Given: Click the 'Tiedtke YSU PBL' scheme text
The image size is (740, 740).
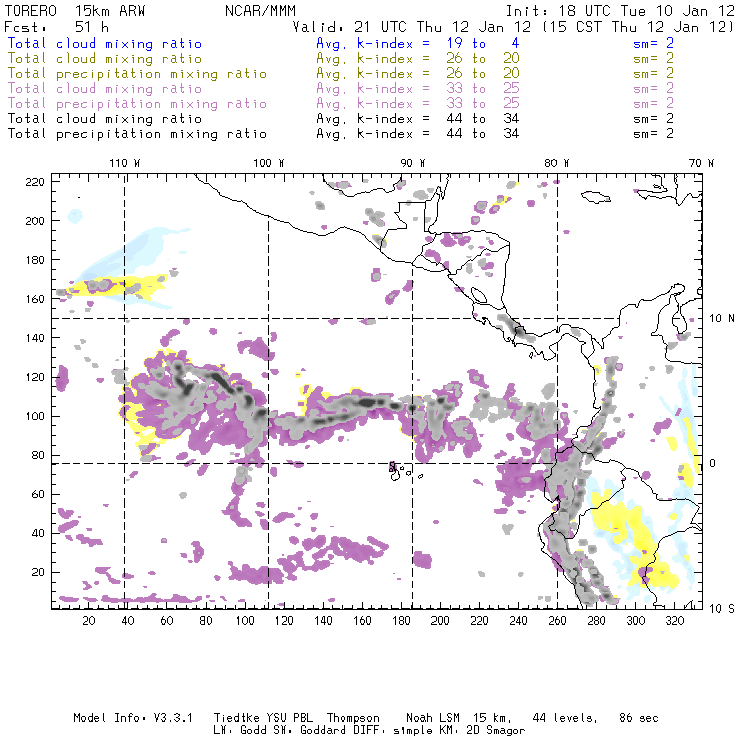Looking at the screenshot, I should (263, 718).
